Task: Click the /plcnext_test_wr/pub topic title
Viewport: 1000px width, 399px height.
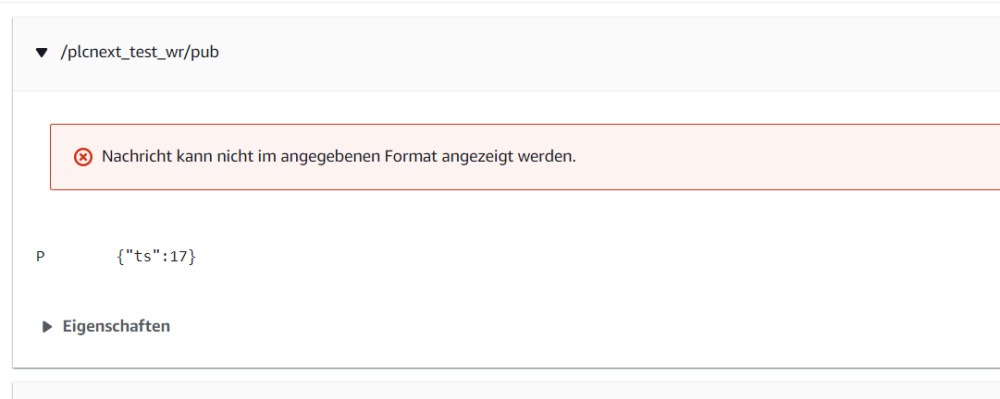Action: pyautogui.click(x=140, y=52)
